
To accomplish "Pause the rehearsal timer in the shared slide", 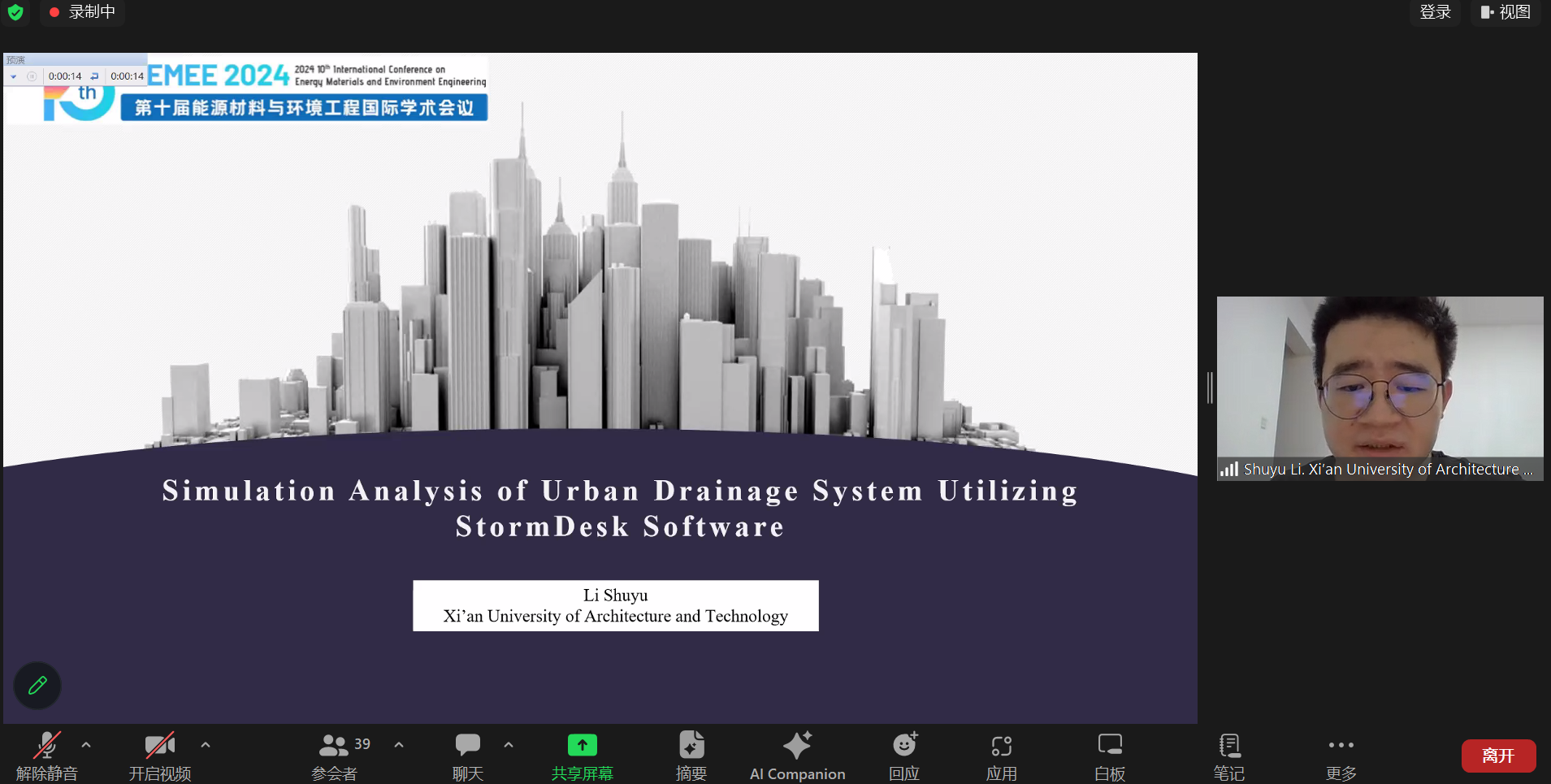I will click(32, 76).
